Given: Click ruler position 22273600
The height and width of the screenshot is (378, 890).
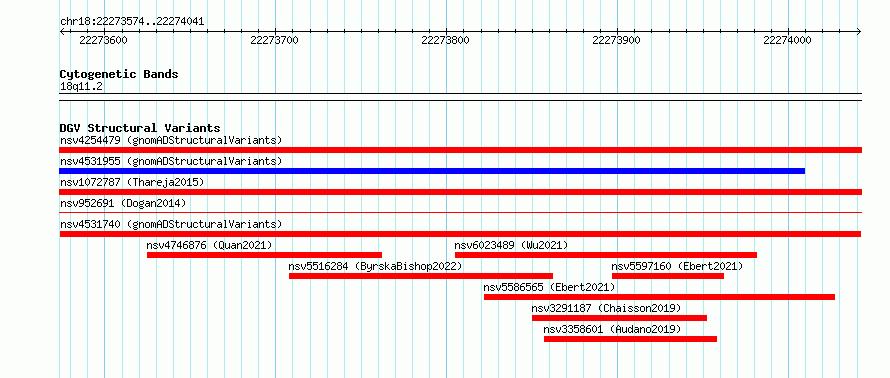Looking at the screenshot, I should pyautogui.click(x=103, y=41).
